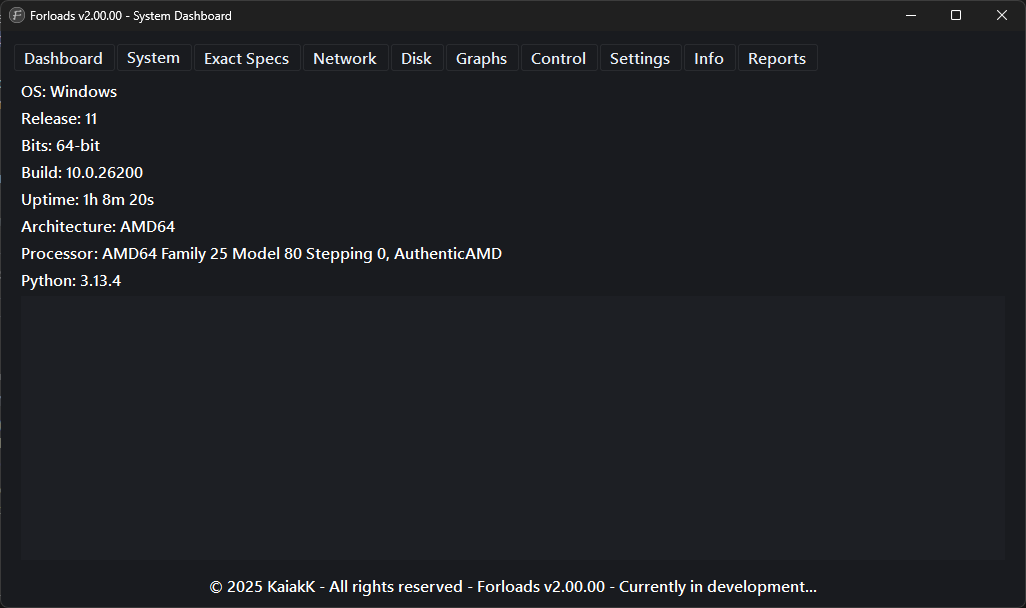Image resolution: width=1026 pixels, height=608 pixels.
Task: Click the Python: 3.13.4 text
Action: coord(70,280)
